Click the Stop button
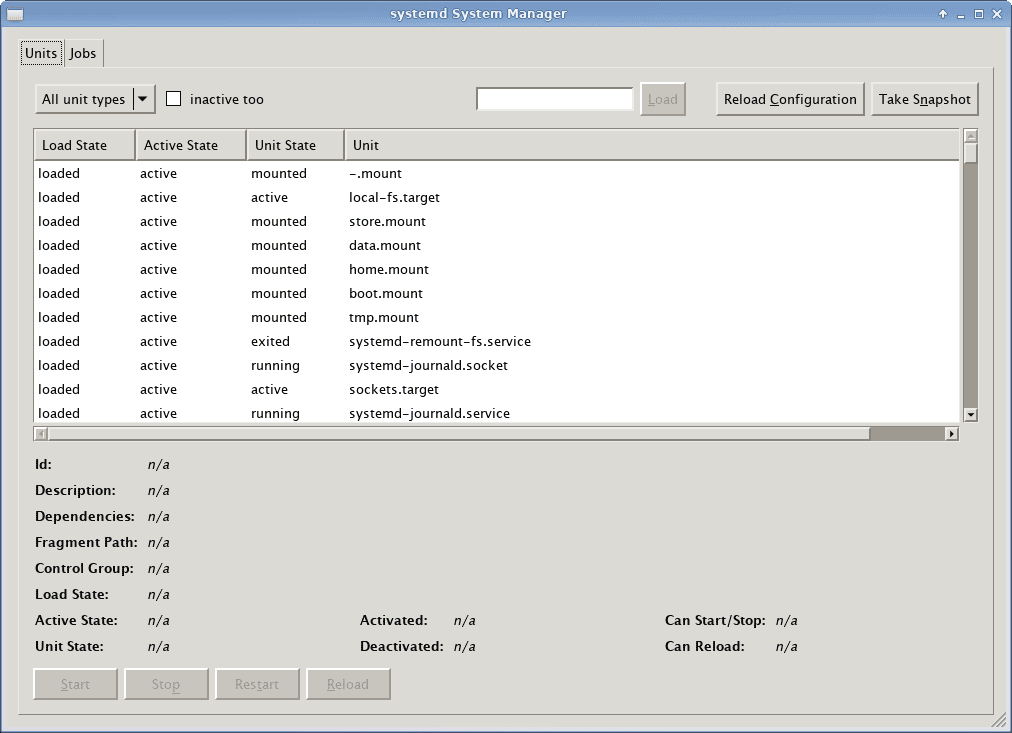This screenshot has width=1012, height=733. click(166, 684)
